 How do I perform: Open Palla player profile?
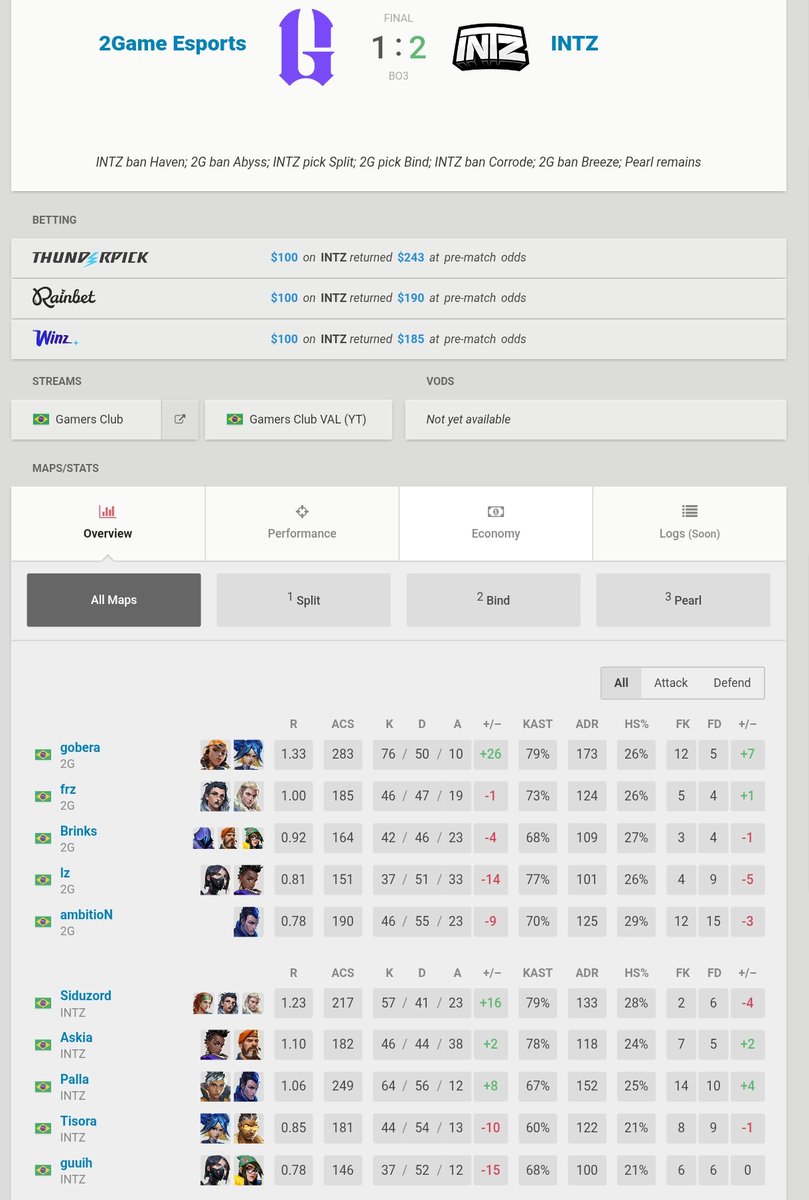(74, 1080)
